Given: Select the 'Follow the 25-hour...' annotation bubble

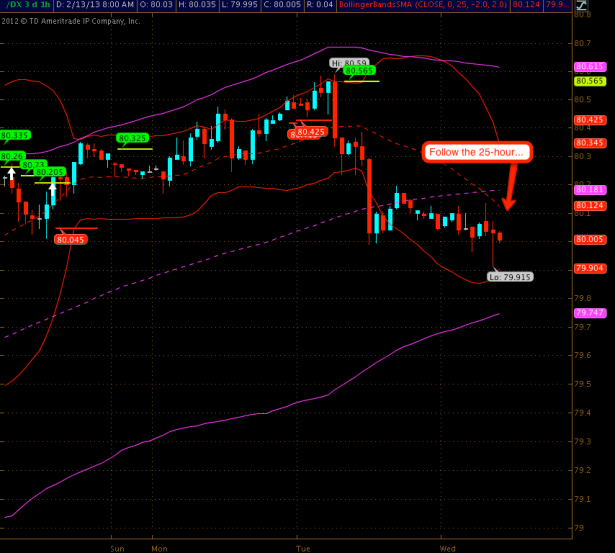Looking at the screenshot, I should pos(476,152).
